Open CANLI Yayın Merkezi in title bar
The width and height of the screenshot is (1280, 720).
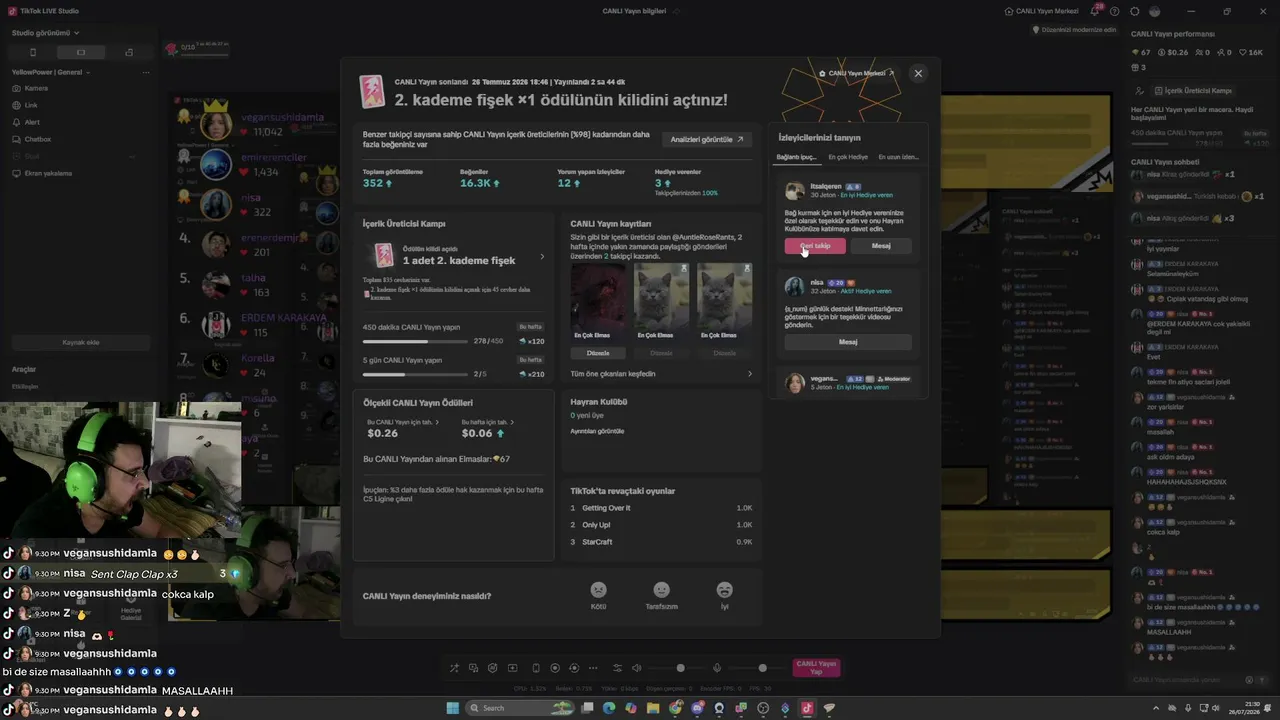(x=1043, y=11)
